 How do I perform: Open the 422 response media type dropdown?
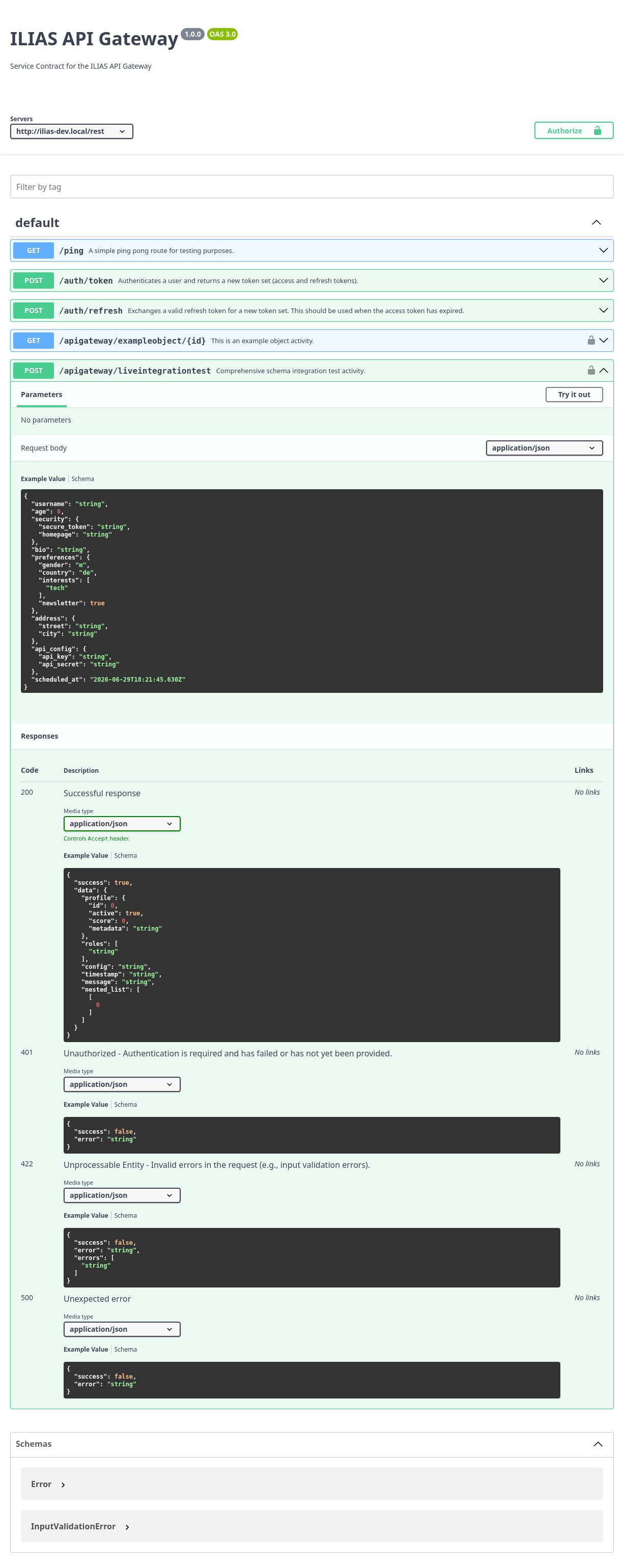coord(122,1195)
